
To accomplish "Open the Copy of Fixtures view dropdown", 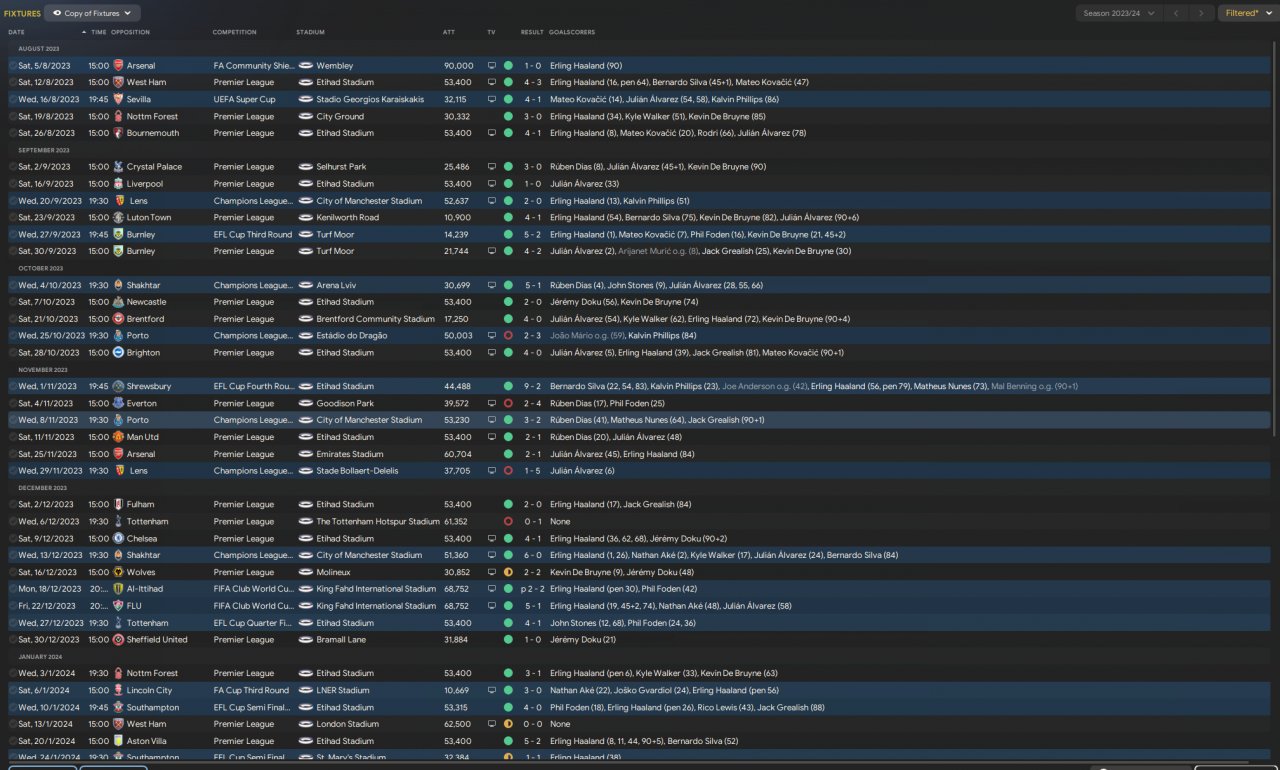I will (92, 13).
